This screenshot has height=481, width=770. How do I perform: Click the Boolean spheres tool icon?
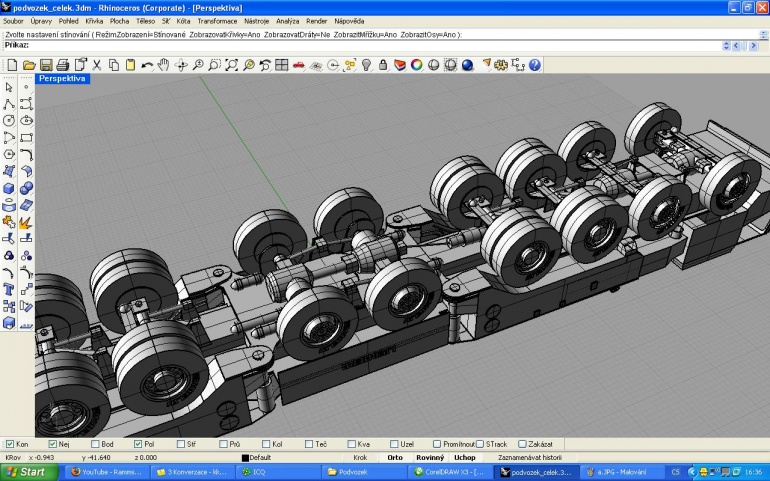tap(27, 189)
